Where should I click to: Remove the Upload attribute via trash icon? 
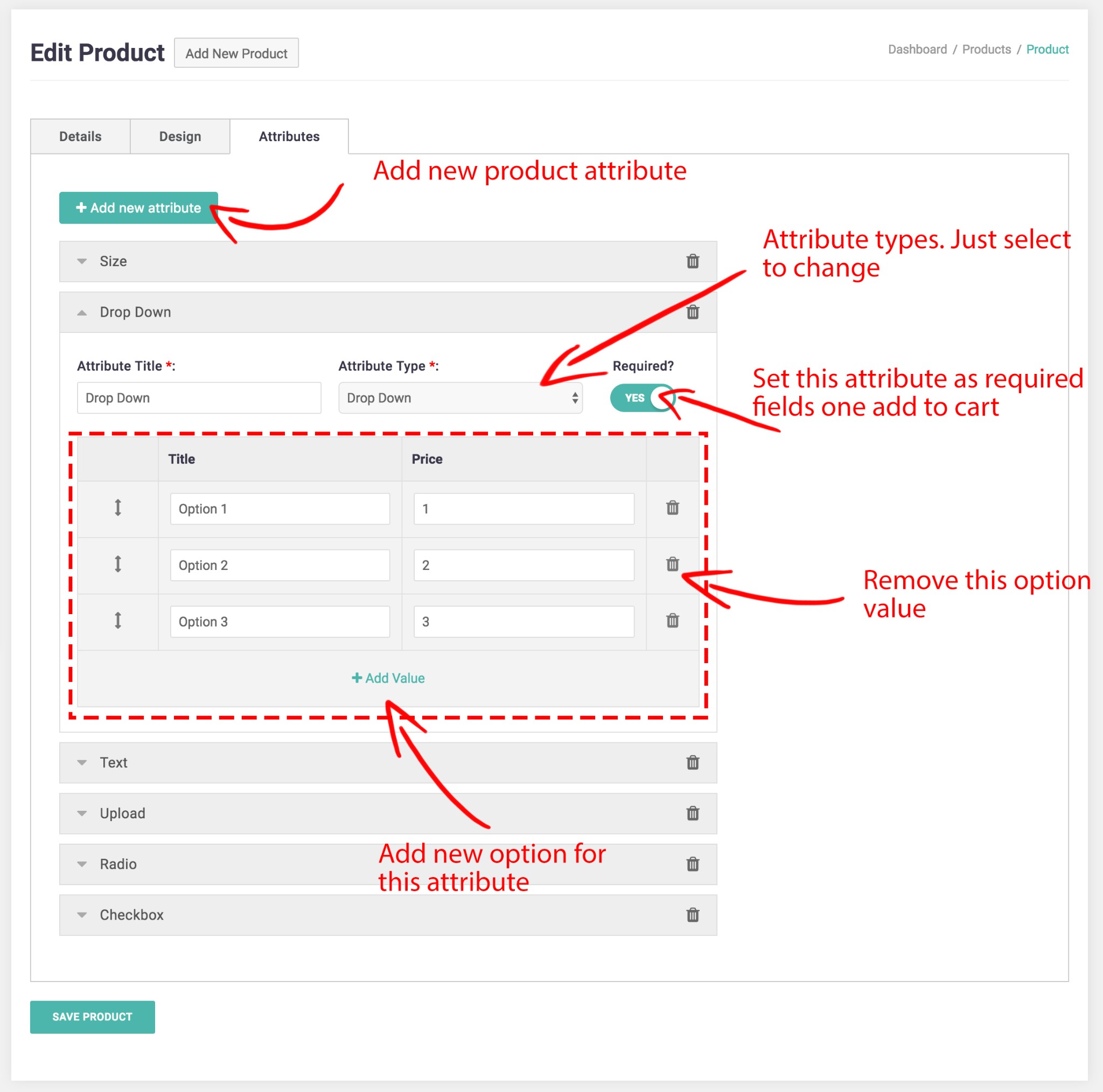[693, 813]
